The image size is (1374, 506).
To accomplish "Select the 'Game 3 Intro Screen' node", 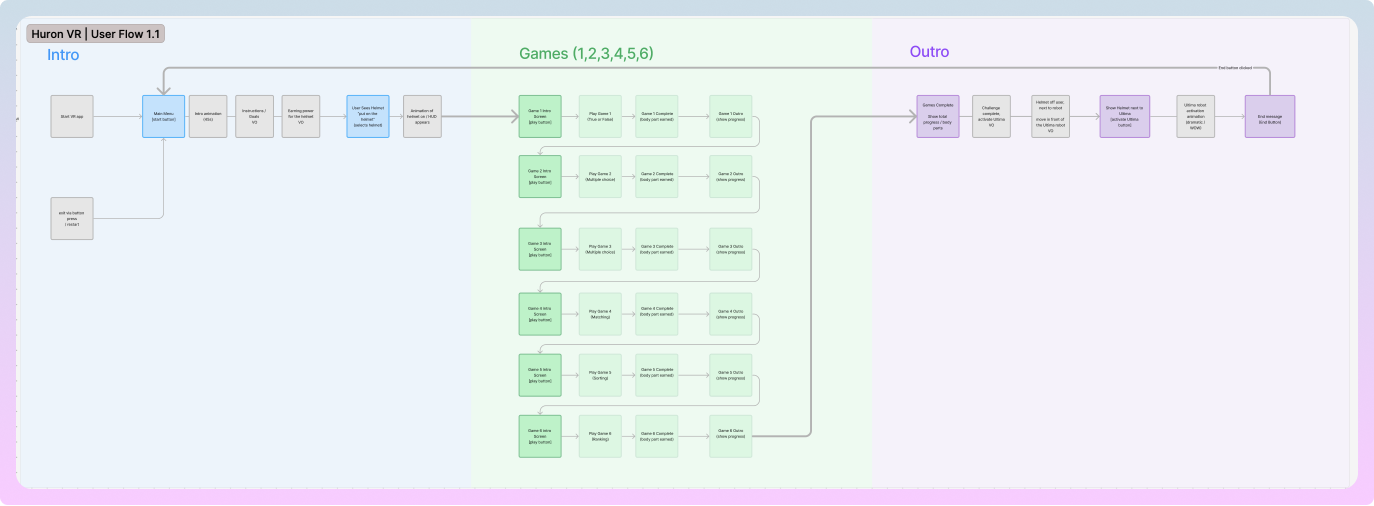I will 540,249.
